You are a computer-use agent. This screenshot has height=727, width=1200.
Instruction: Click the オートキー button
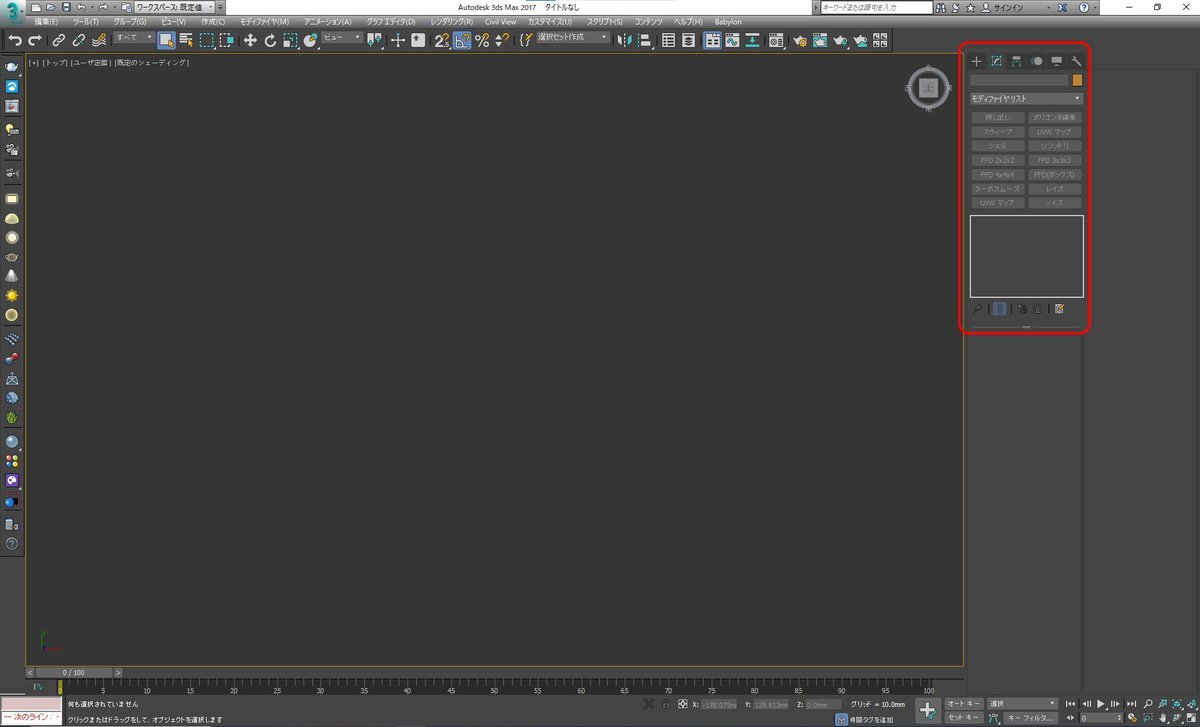[x=964, y=703]
